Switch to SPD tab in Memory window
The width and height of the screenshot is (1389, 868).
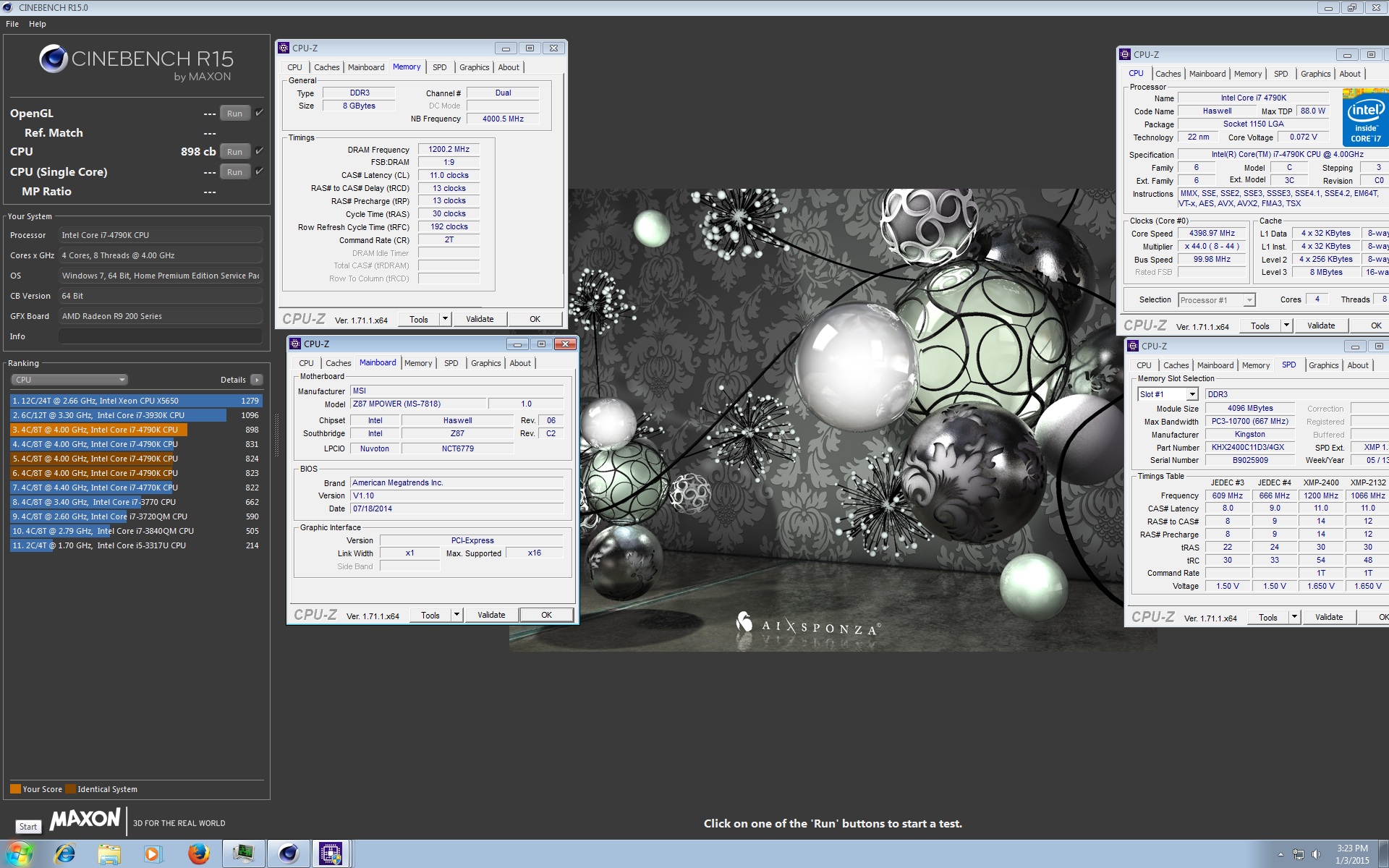coord(440,67)
